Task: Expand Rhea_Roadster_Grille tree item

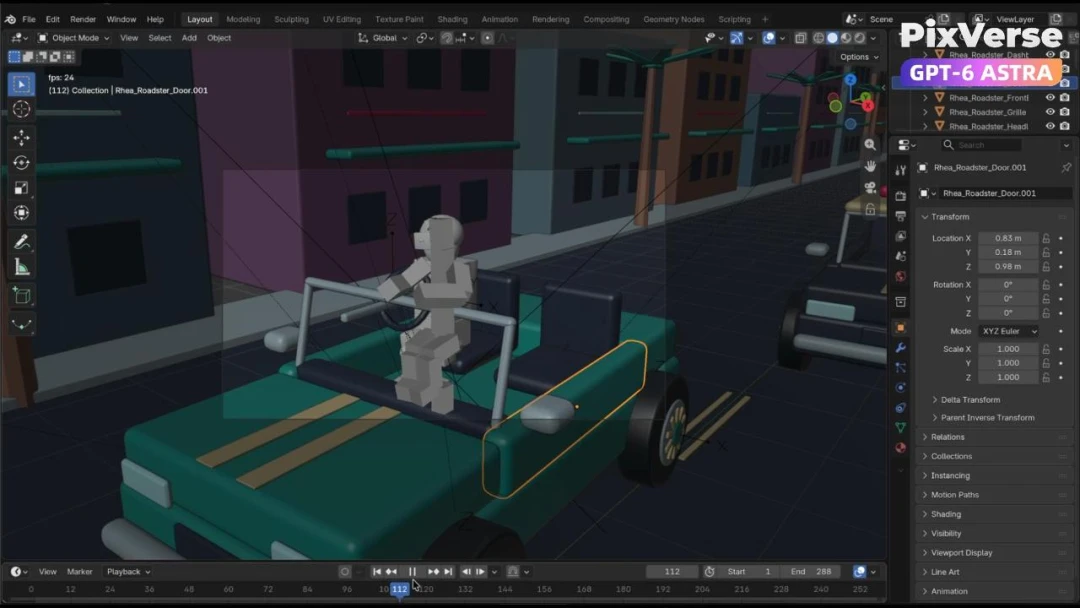Action: click(926, 112)
